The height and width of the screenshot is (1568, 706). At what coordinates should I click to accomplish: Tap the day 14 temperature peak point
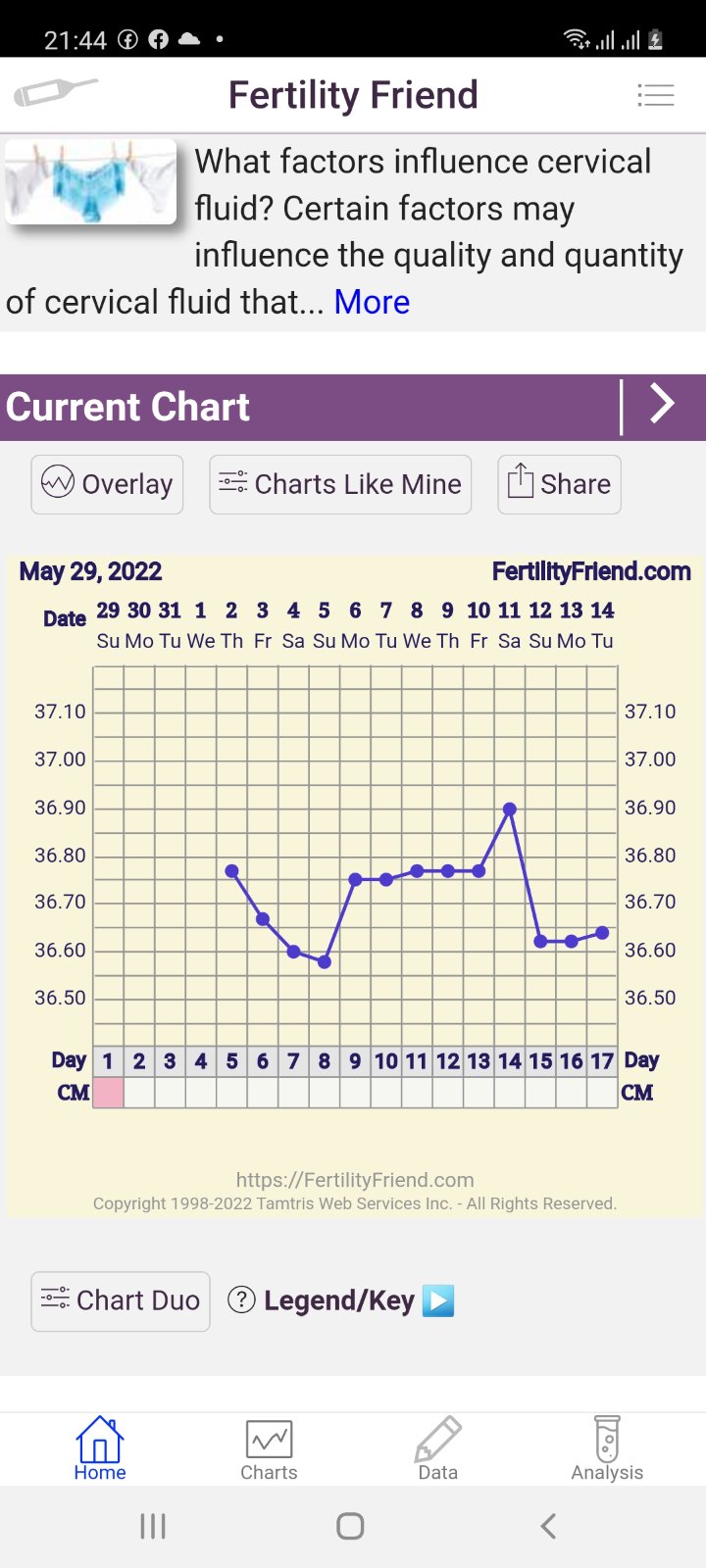coord(510,809)
